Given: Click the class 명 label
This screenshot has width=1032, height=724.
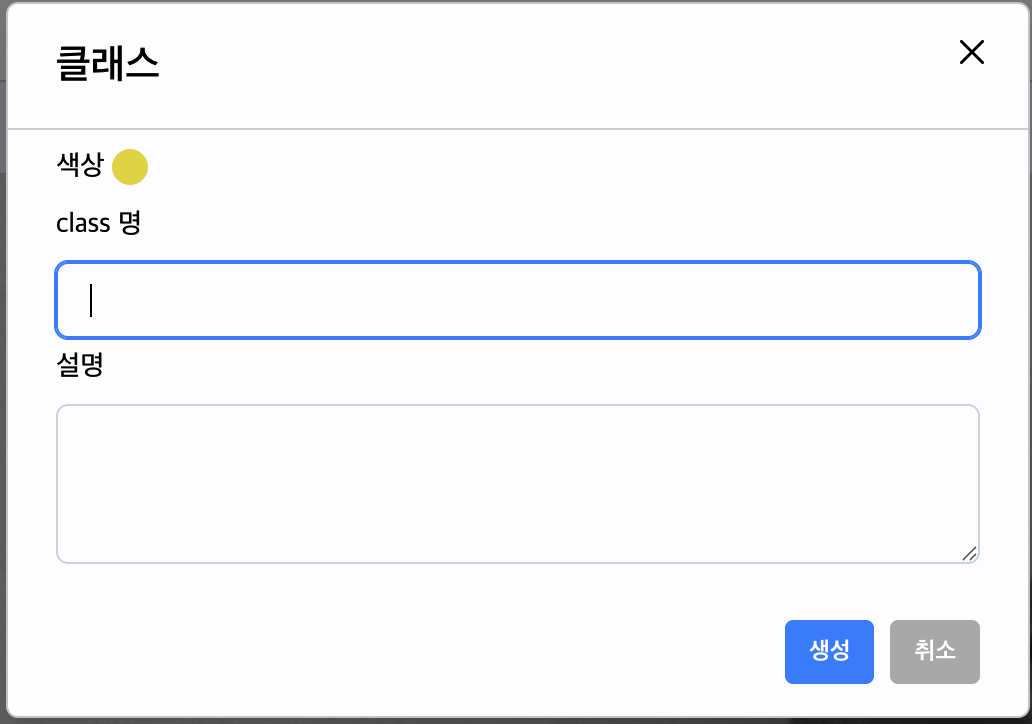Looking at the screenshot, I should click(x=99, y=223).
